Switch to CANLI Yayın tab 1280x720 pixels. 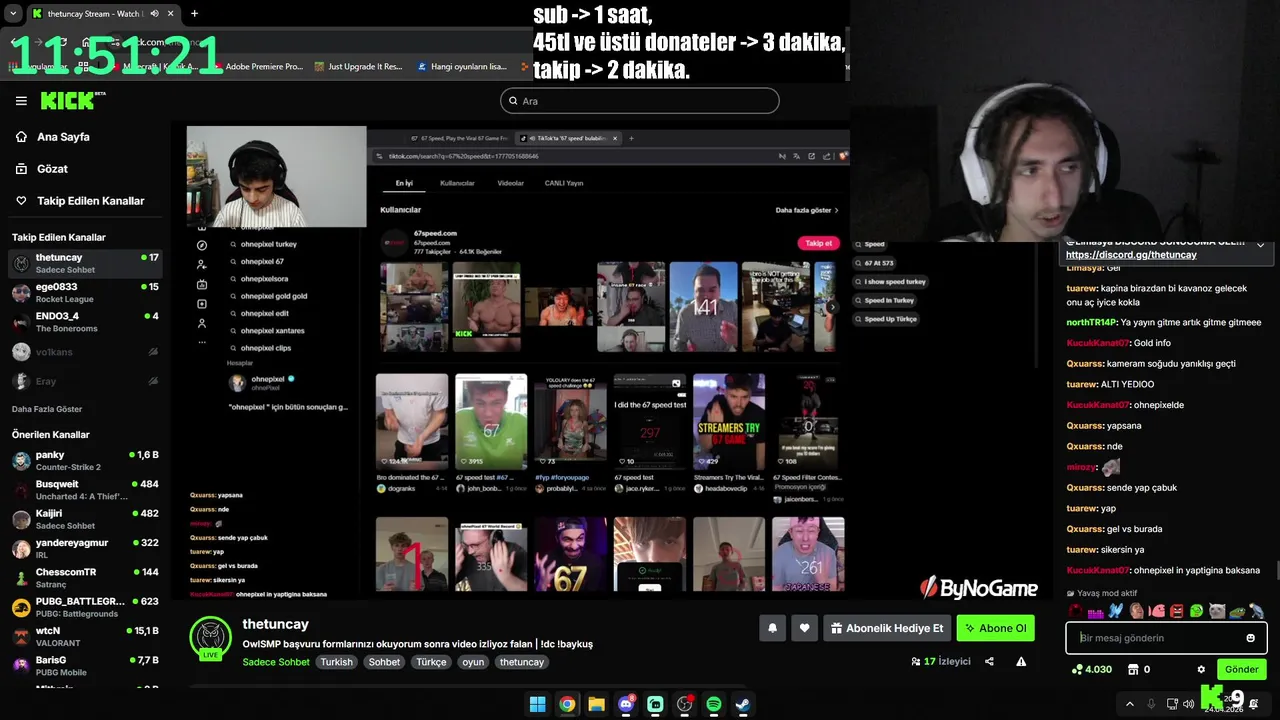coord(563,183)
